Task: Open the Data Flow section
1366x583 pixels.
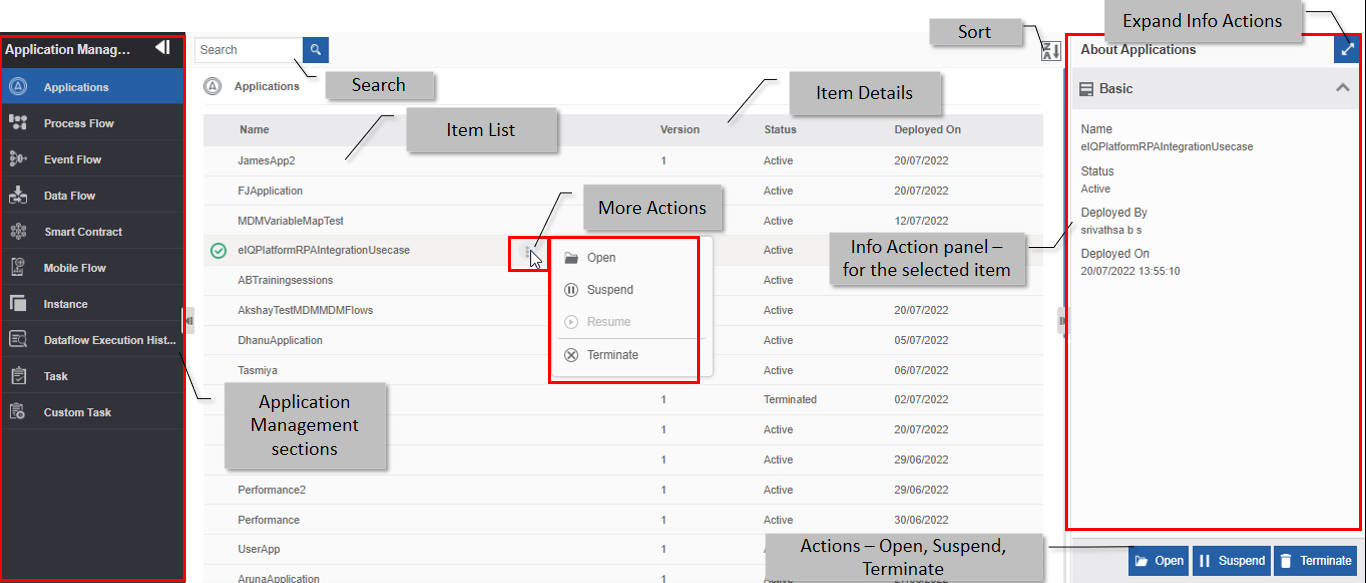Action: [92, 195]
